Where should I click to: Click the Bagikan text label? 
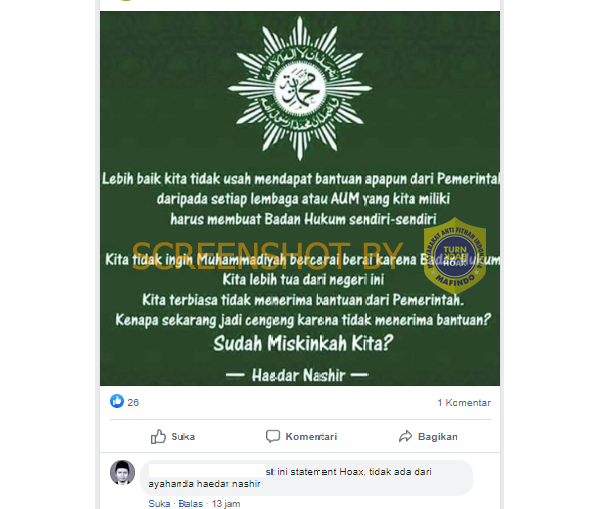pyautogui.click(x=437, y=437)
